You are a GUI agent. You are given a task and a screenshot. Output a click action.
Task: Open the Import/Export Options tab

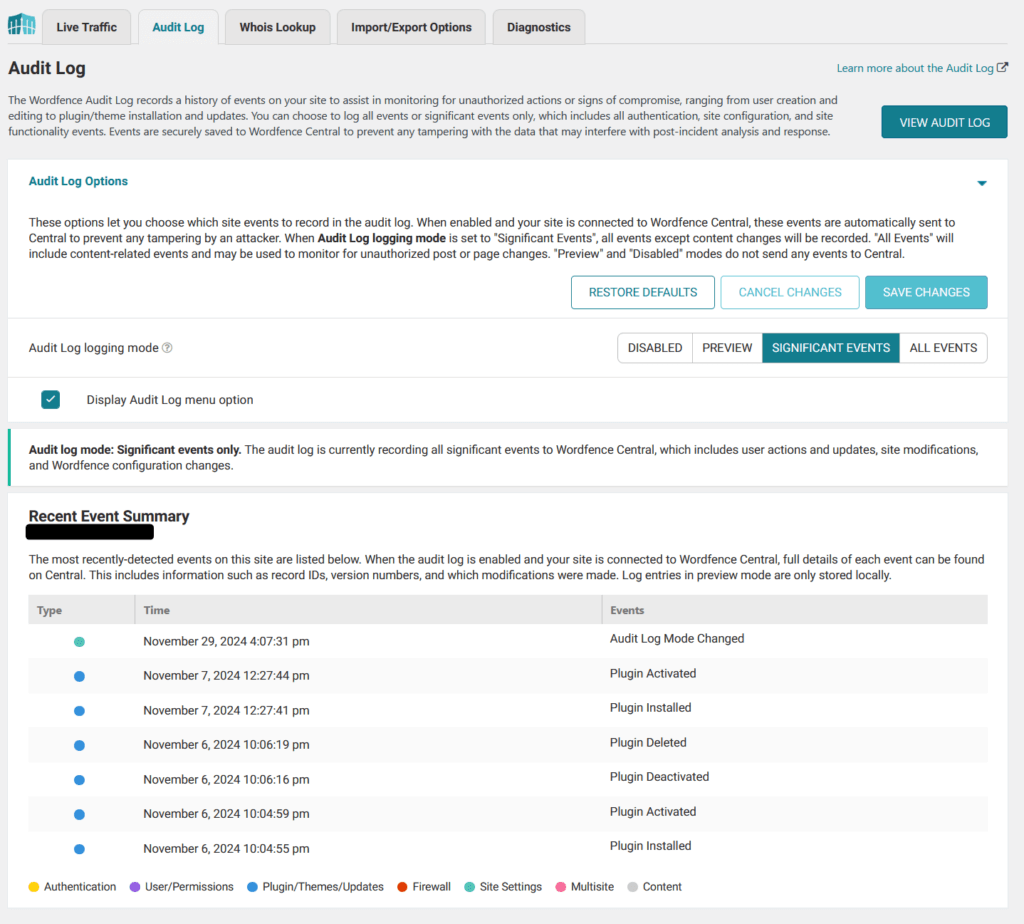click(x=411, y=27)
